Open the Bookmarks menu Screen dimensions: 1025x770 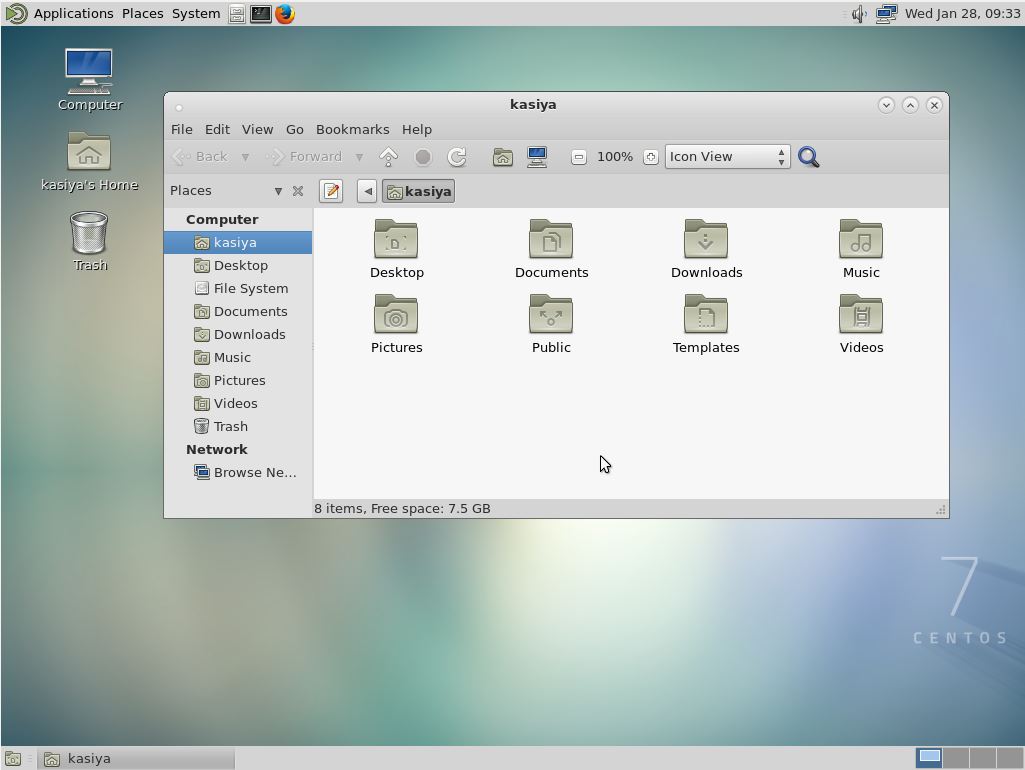point(352,129)
